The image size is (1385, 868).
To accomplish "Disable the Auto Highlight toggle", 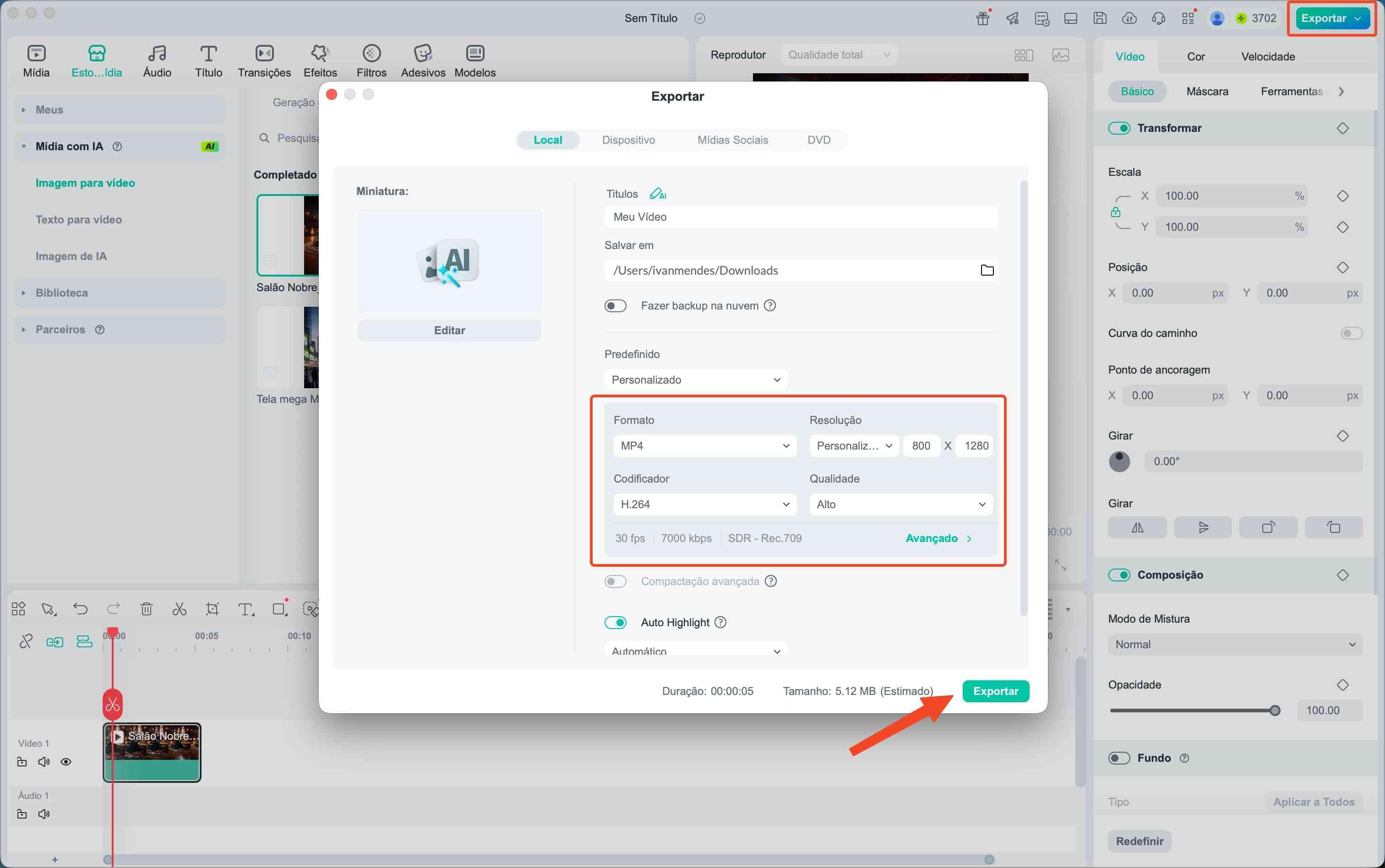I will (615, 622).
